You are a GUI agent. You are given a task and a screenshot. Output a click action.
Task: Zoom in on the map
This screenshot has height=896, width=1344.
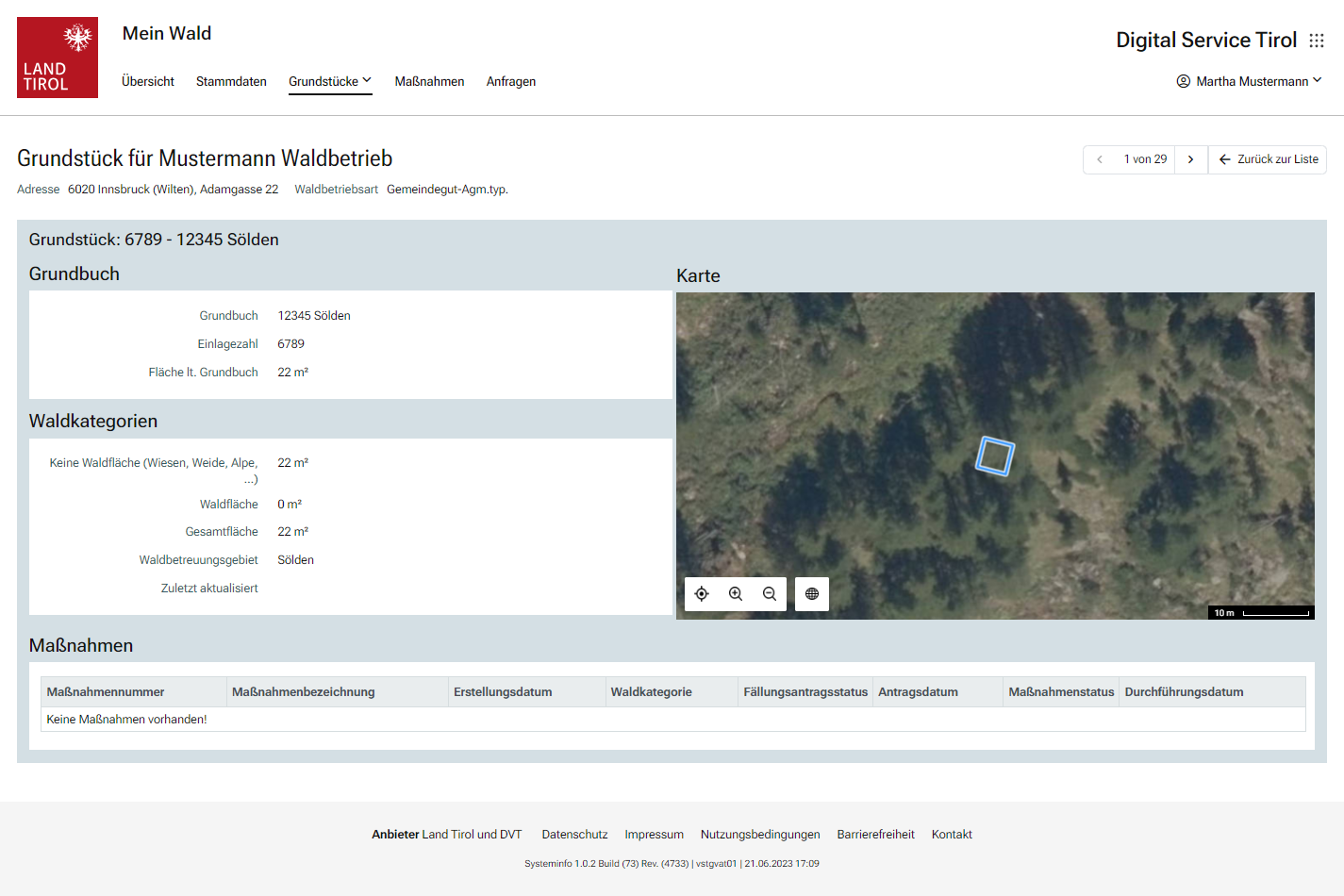coord(736,594)
